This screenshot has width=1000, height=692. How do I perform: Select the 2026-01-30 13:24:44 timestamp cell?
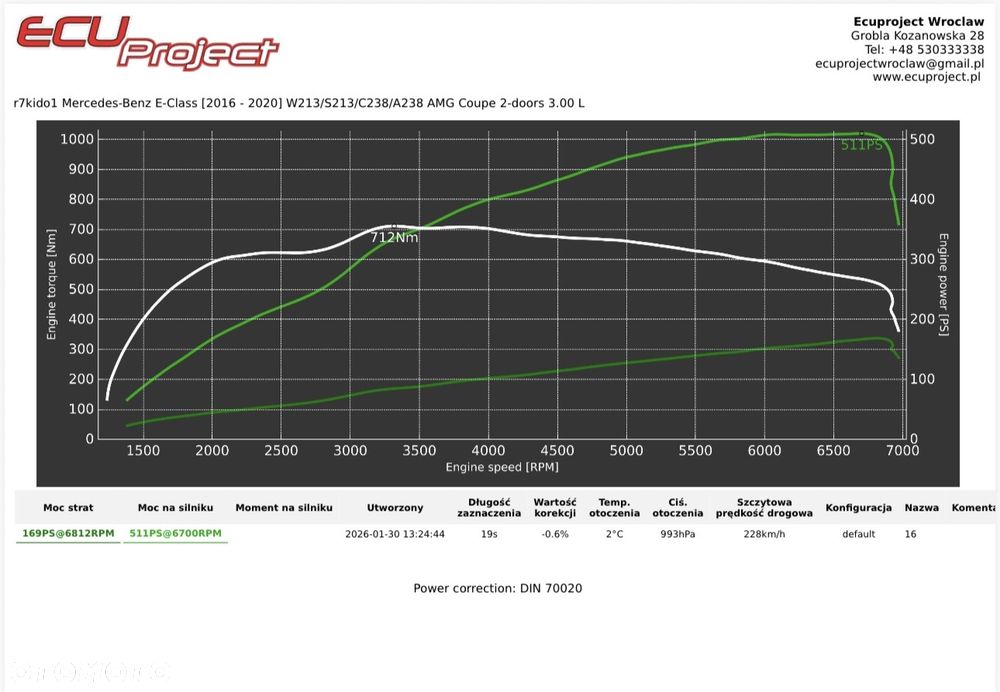(x=395, y=534)
